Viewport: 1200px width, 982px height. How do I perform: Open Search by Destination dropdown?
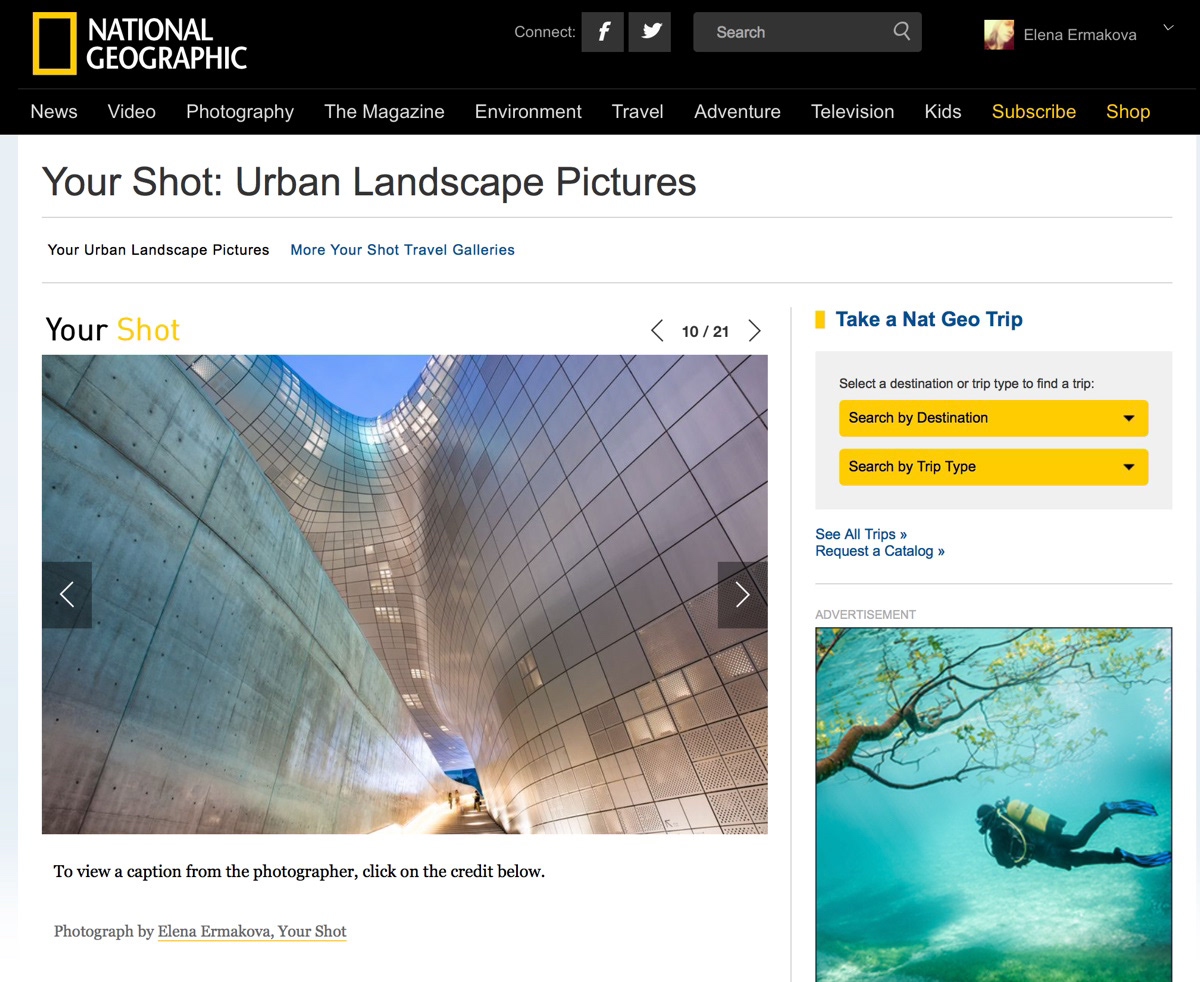pyautogui.click(x=993, y=418)
